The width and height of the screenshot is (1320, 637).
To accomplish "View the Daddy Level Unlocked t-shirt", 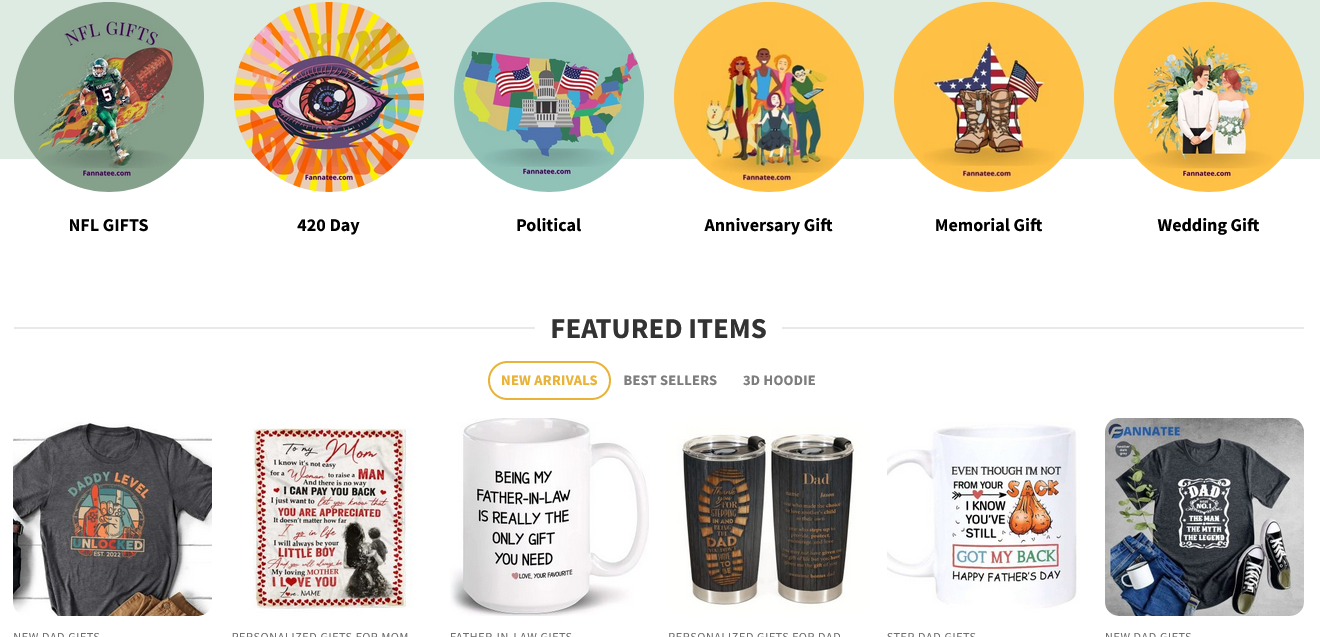I will tap(112, 517).
